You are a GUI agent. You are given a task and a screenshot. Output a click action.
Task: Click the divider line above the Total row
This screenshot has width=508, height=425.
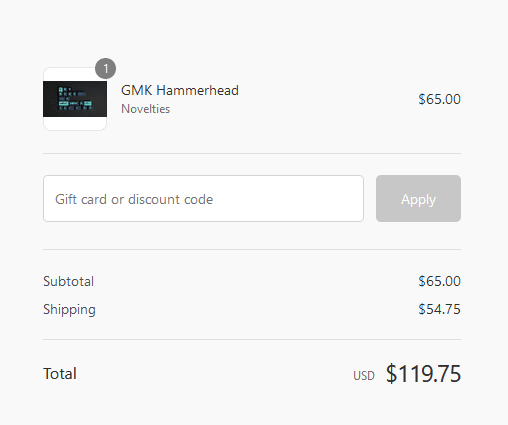(252, 340)
